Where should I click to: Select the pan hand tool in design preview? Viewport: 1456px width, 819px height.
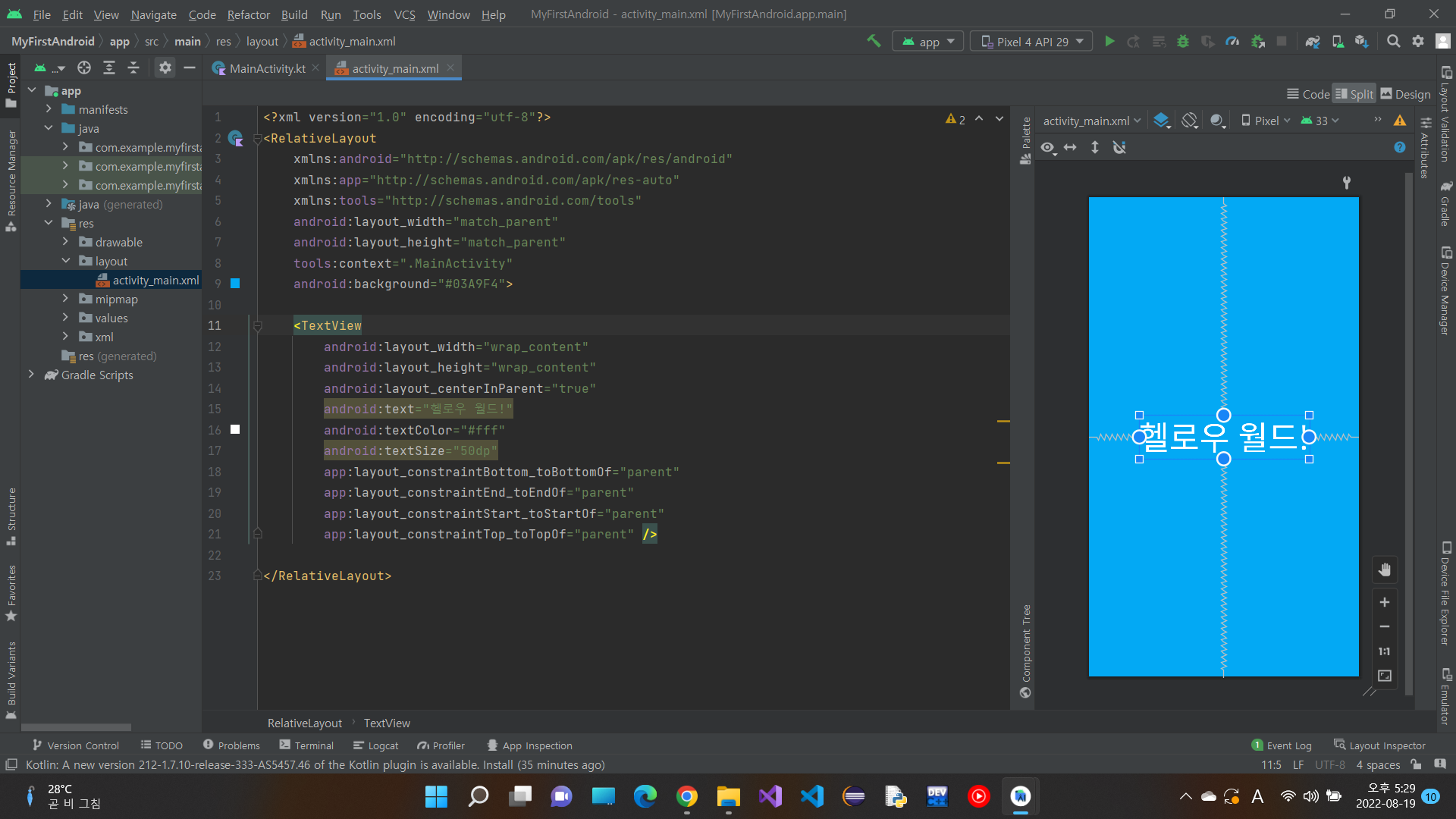point(1384,570)
